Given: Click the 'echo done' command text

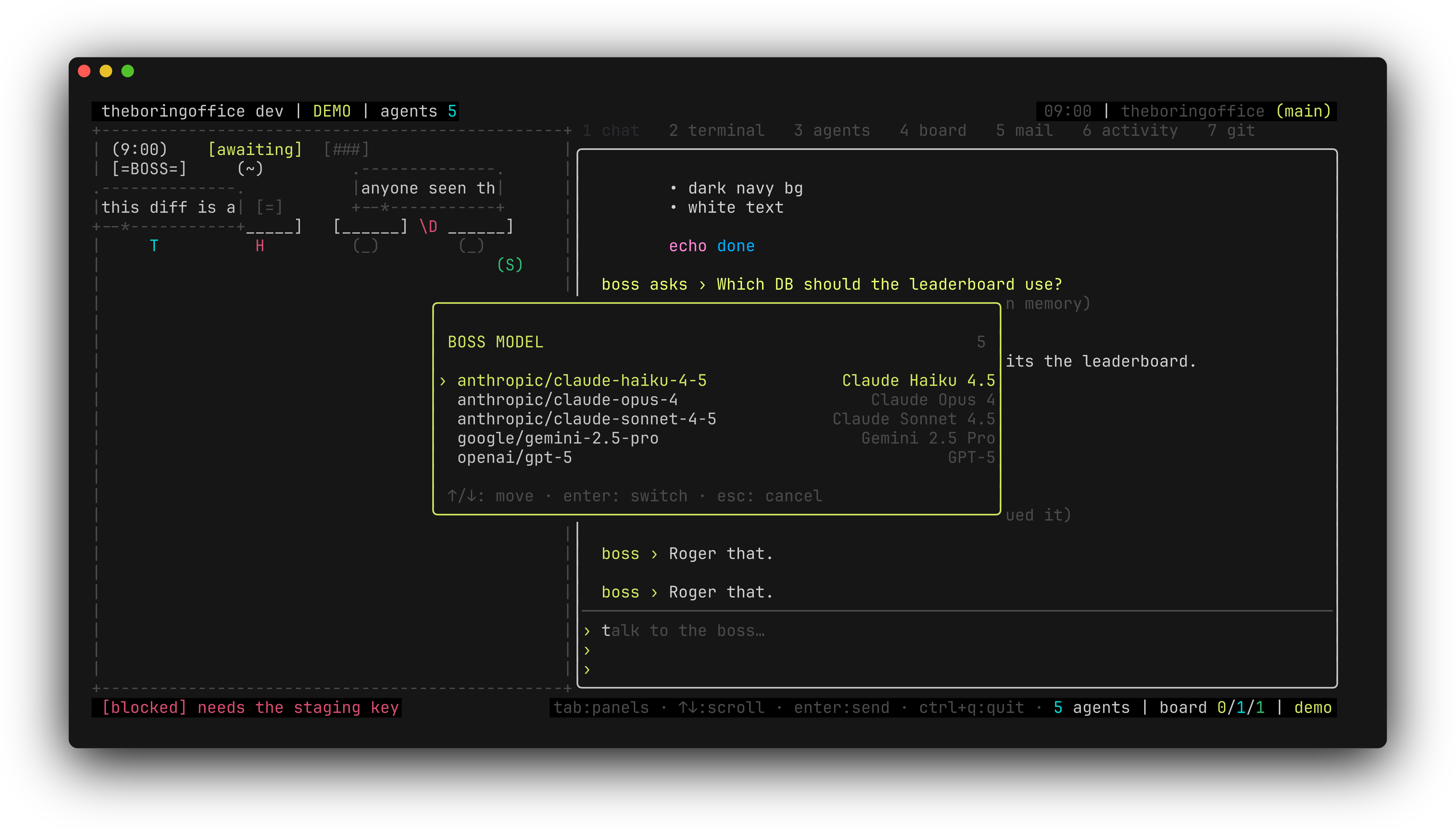Looking at the screenshot, I should (x=712, y=246).
